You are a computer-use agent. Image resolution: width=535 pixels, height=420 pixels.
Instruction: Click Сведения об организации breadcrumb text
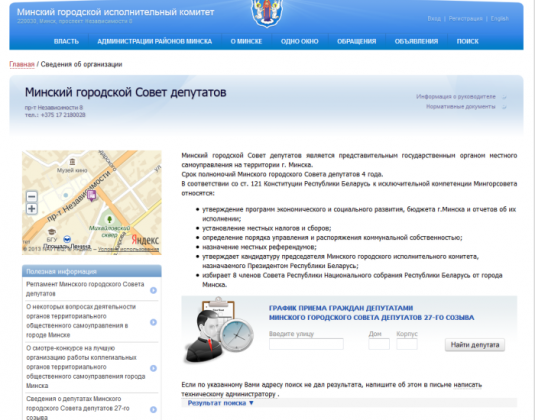pos(81,64)
